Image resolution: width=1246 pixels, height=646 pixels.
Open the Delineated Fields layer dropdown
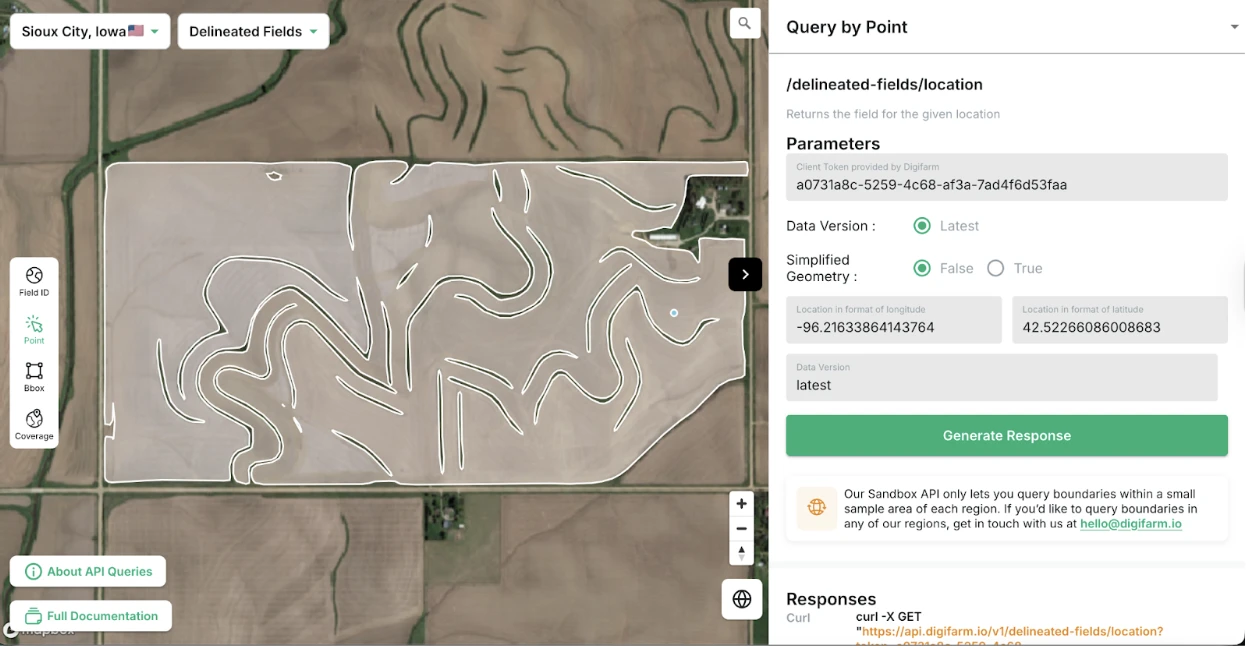[x=253, y=31]
